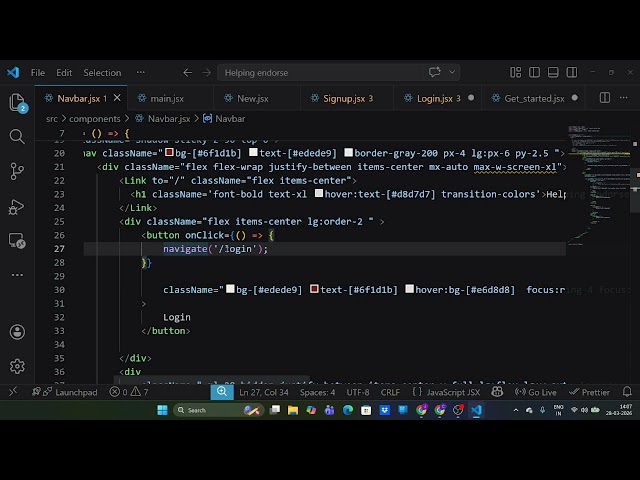Click src in the breadcrumb

click(x=52, y=119)
